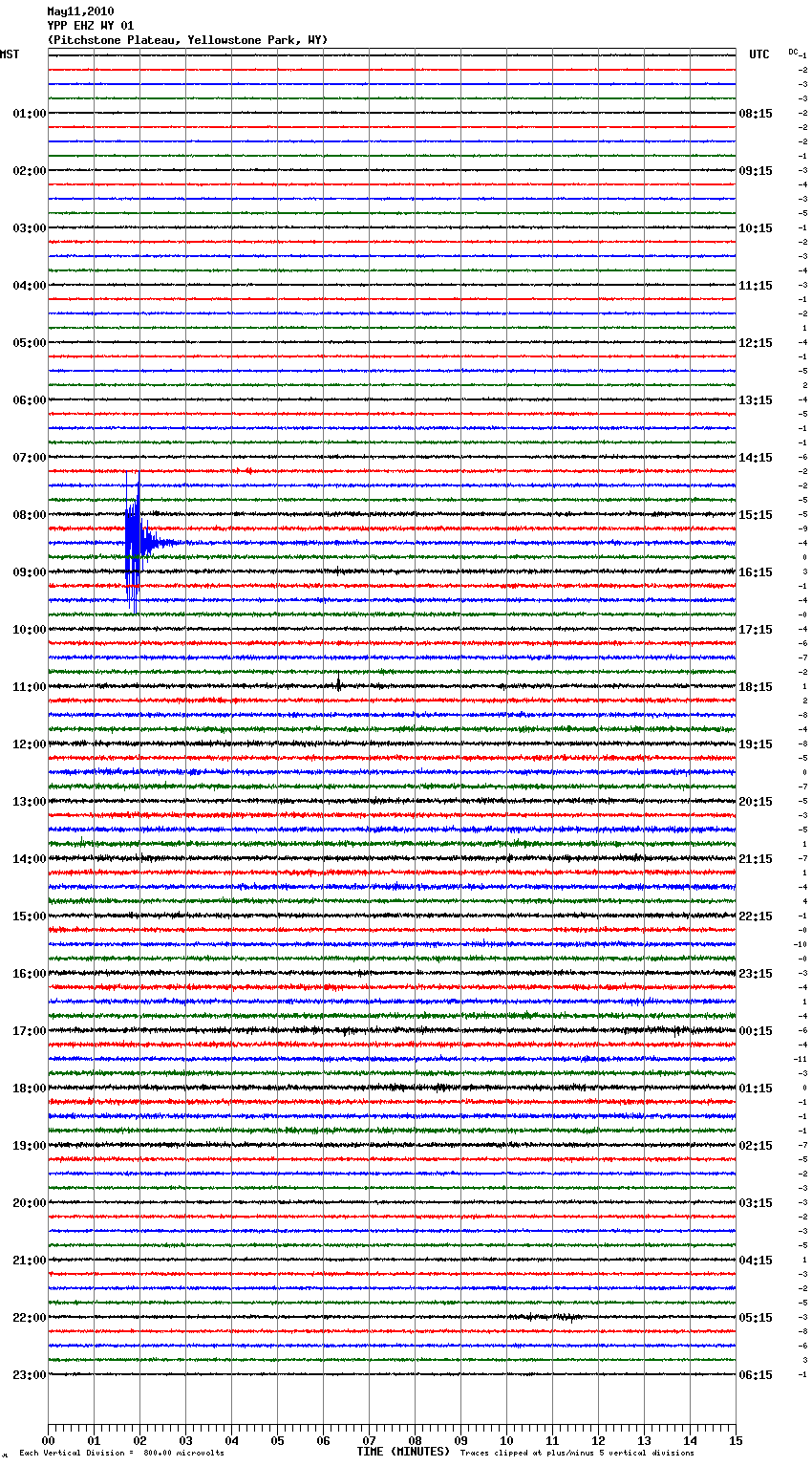The image size is (812, 1466).
Task: Click the 12:15 UTC time label
Action: point(756,343)
